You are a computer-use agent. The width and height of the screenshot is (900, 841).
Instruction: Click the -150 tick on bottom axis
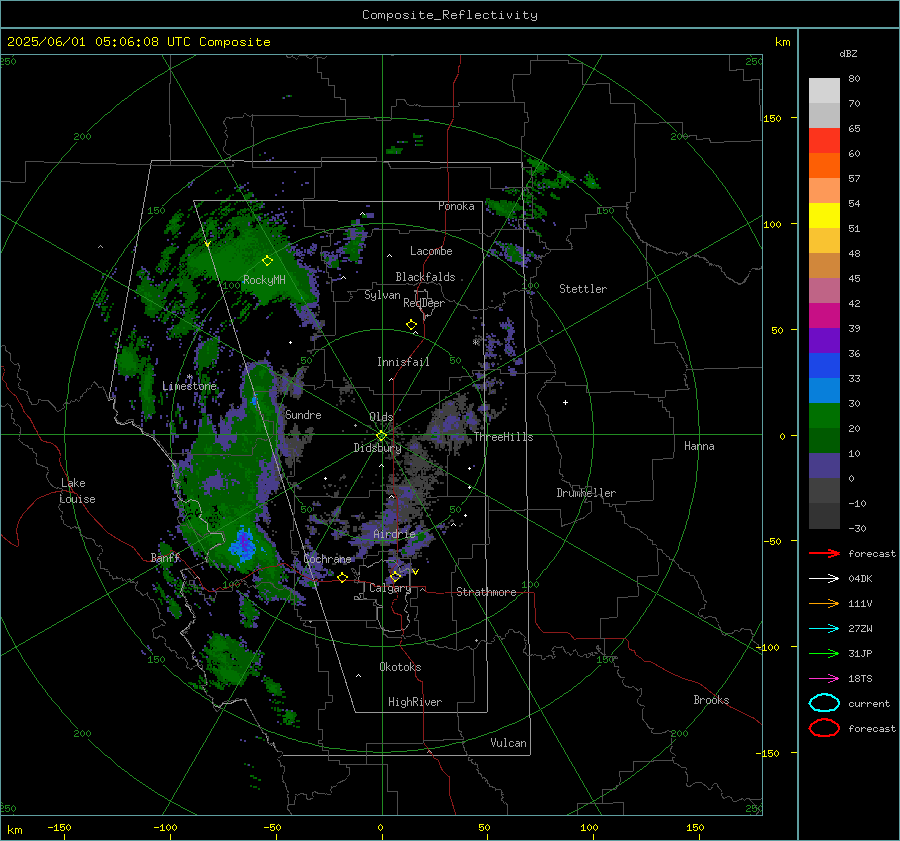point(59,827)
